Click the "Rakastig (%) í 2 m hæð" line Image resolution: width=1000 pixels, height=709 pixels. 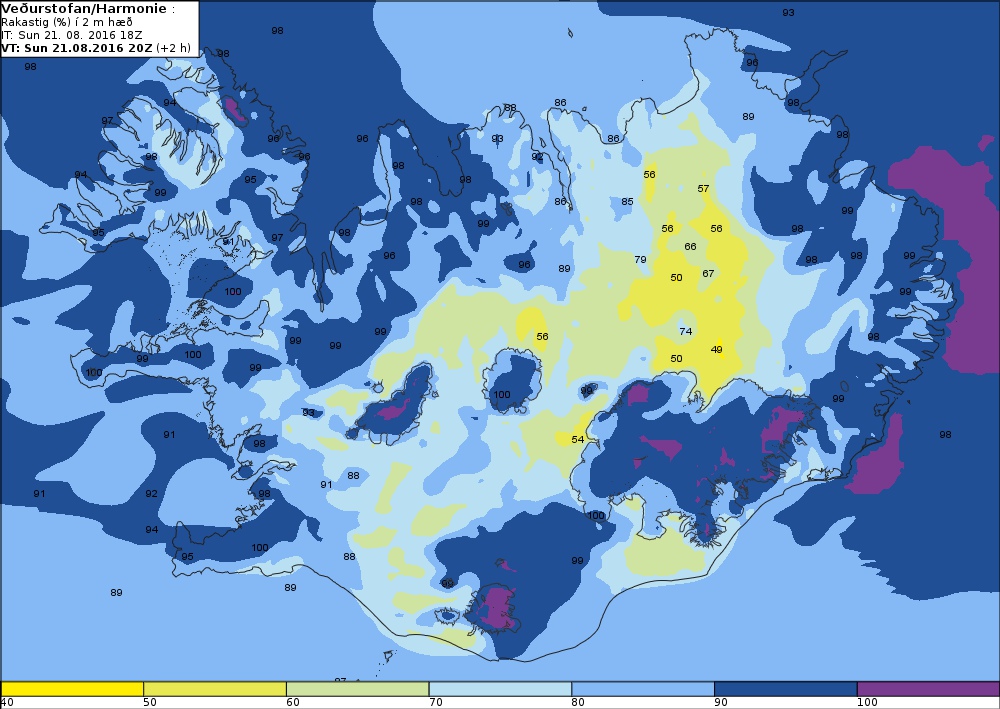coord(67,22)
